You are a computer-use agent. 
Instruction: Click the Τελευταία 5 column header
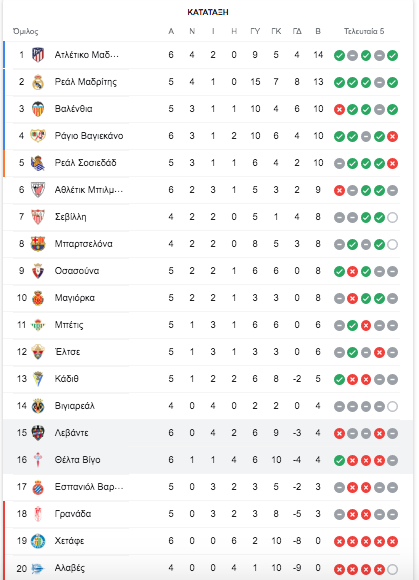(x=364, y=31)
